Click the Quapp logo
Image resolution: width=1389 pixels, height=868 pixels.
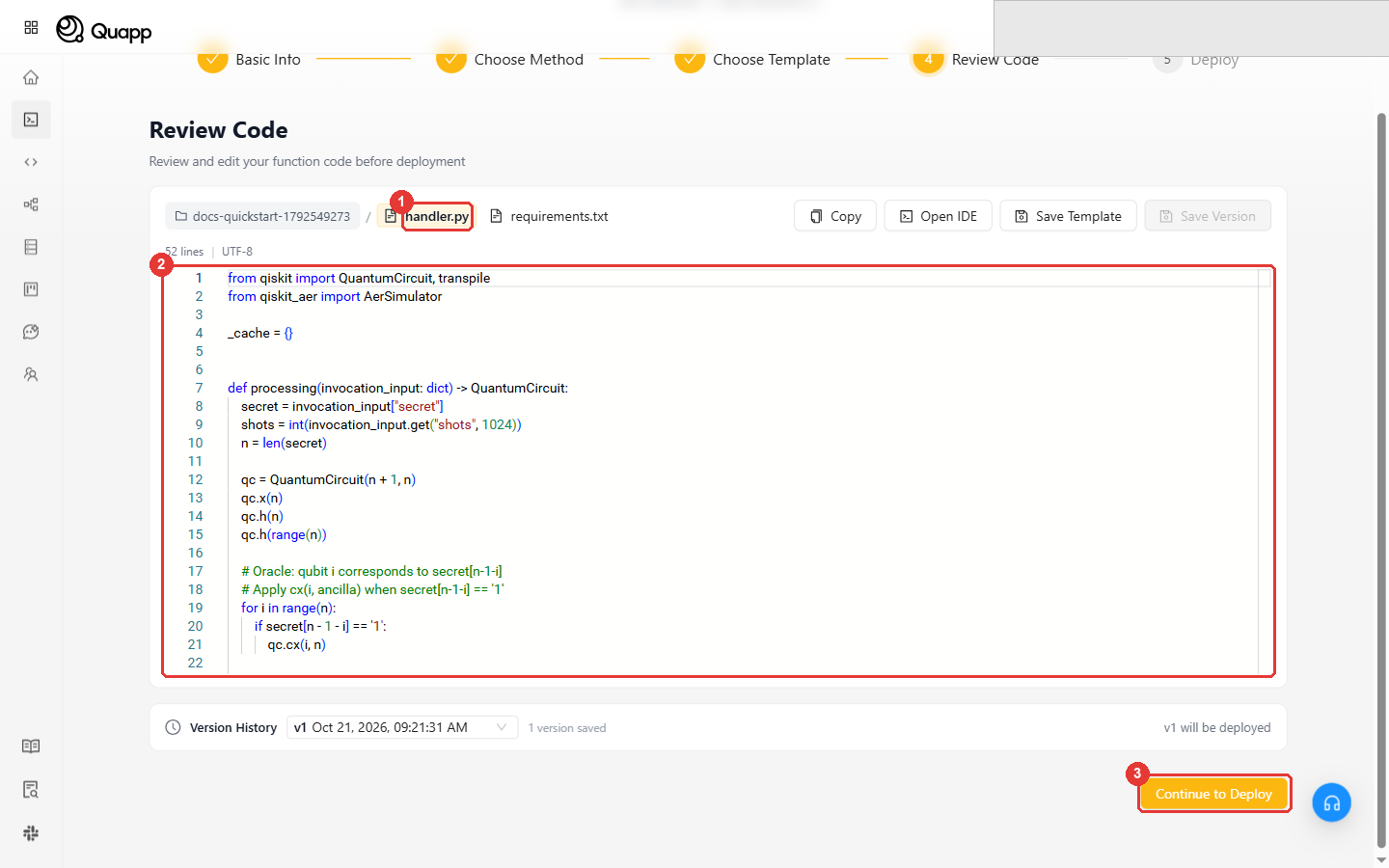point(104,30)
